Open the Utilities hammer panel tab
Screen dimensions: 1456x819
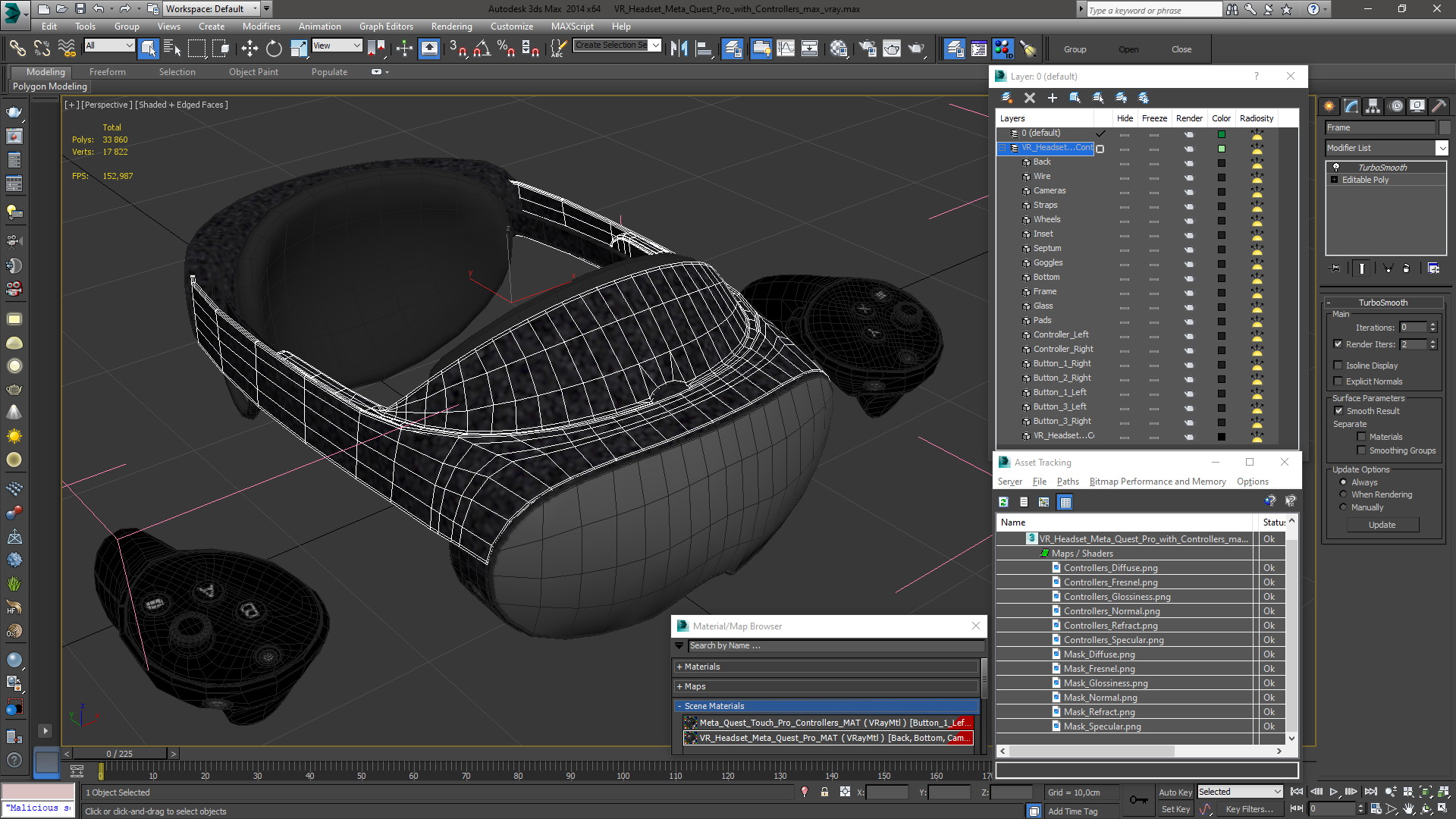tap(1439, 106)
